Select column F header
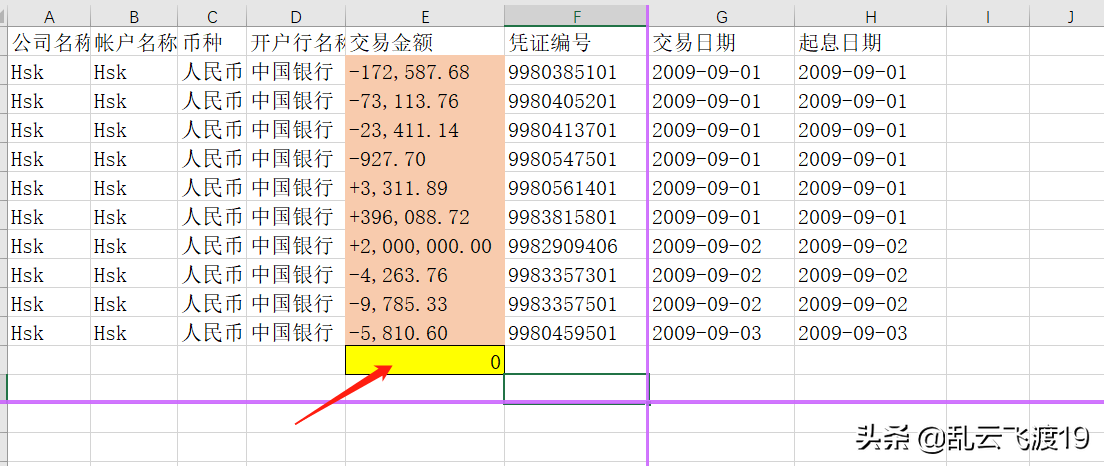Screen dimensions: 1104x466 577,17
